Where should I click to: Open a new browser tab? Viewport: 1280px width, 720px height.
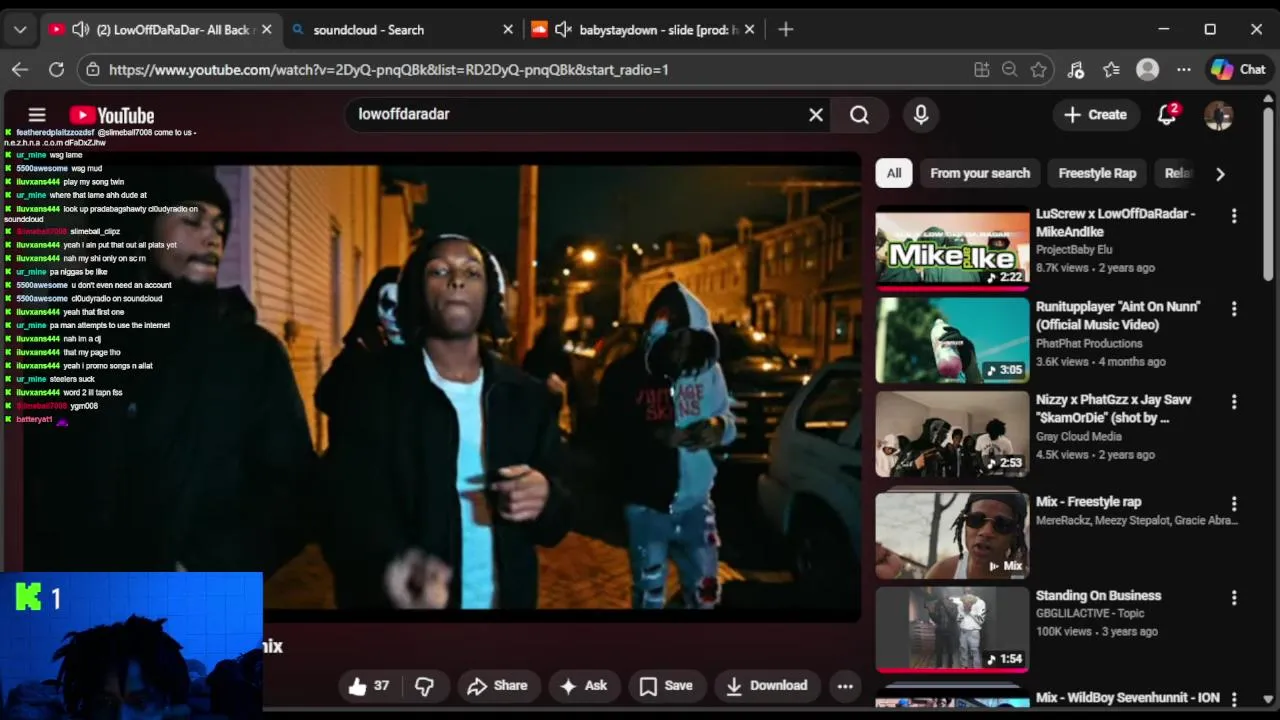786,30
